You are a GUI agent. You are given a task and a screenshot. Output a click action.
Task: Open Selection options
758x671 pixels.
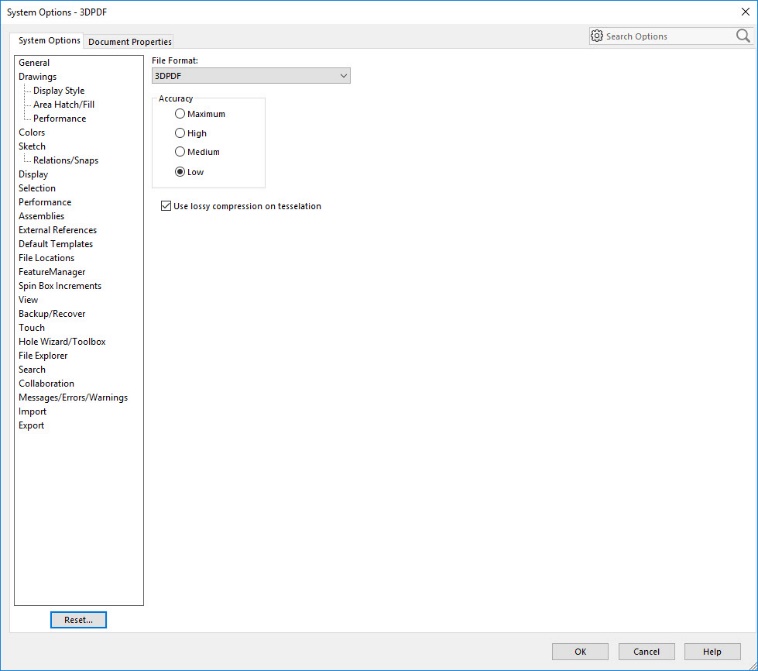37,189
